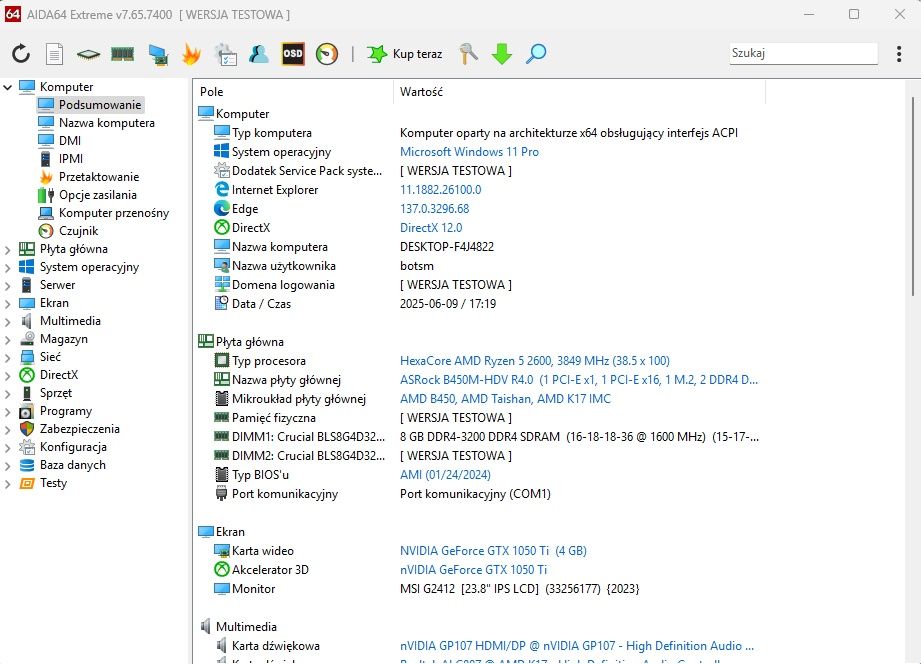Select the DESKTOP-F4J4822 value
Viewport: 921px width, 664px height.
point(447,247)
